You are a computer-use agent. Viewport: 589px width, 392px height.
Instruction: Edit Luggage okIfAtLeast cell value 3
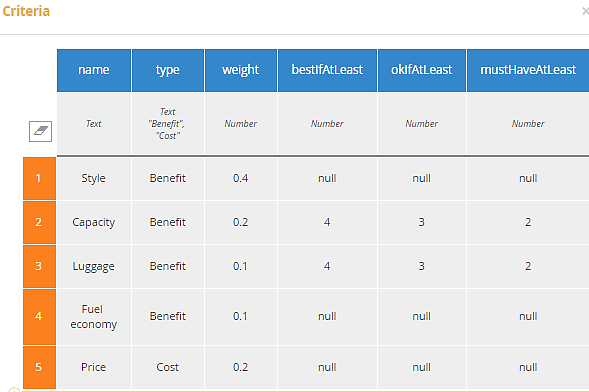[422, 267]
